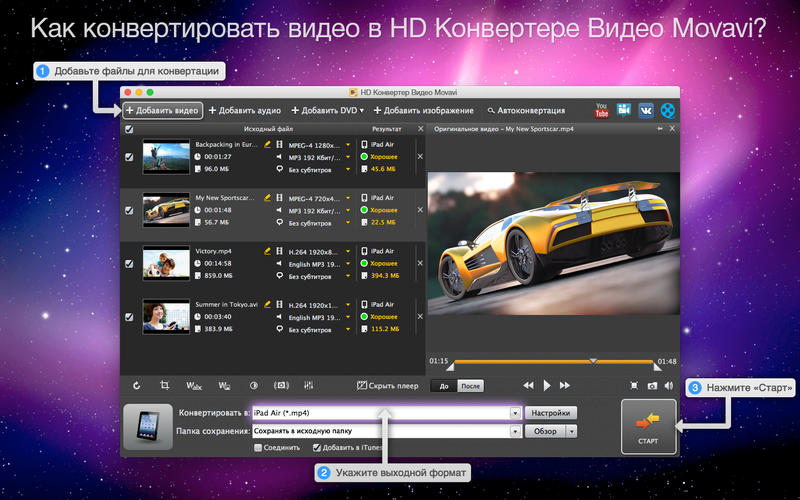Select the Crop tool
This screenshot has height=500, width=800.
coord(164,385)
